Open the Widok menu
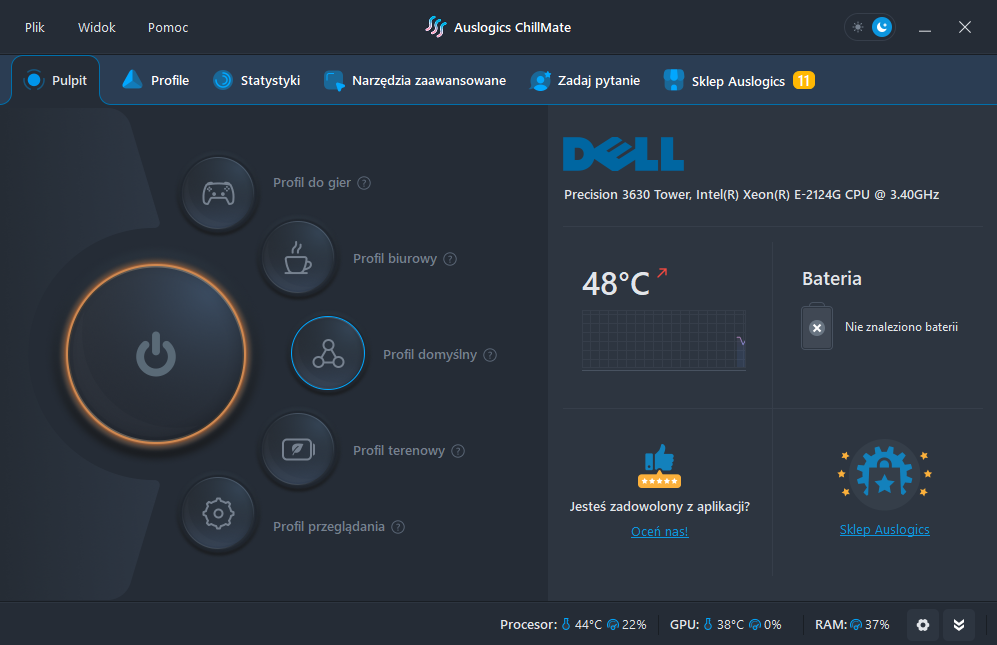The height and width of the screenshot is (645, 997). [x=97, y=27]
